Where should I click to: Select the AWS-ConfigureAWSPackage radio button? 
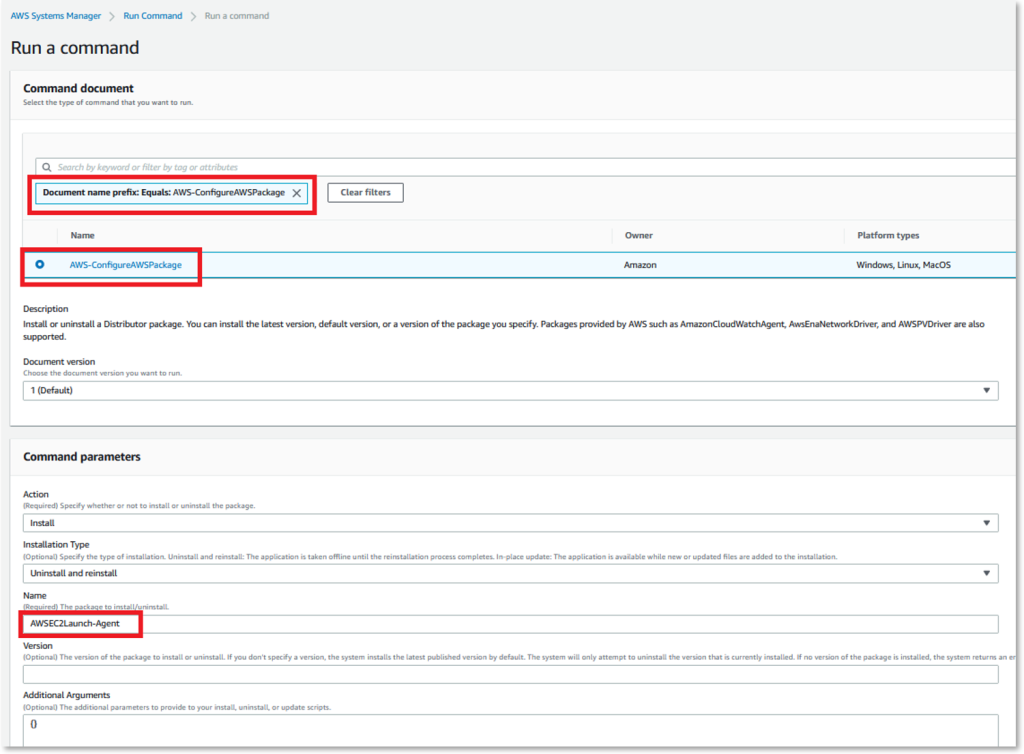pos(40,264)
